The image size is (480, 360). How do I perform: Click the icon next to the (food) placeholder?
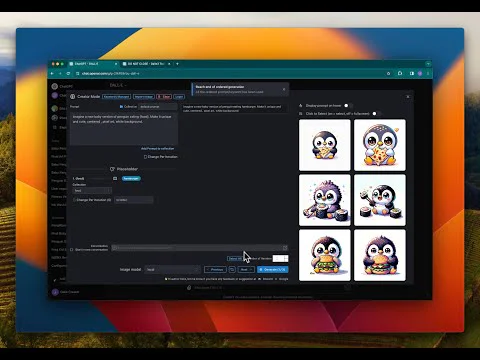(115, 179)
